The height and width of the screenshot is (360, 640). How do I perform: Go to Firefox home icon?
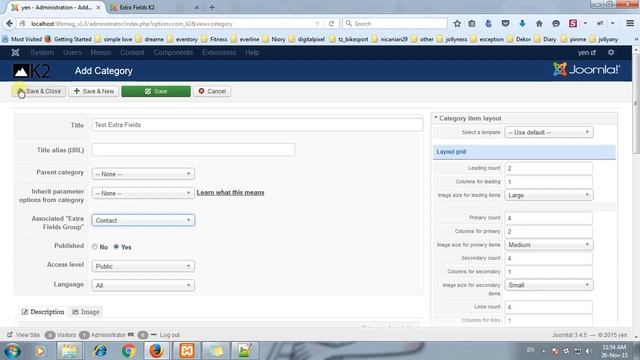(539, 24)
